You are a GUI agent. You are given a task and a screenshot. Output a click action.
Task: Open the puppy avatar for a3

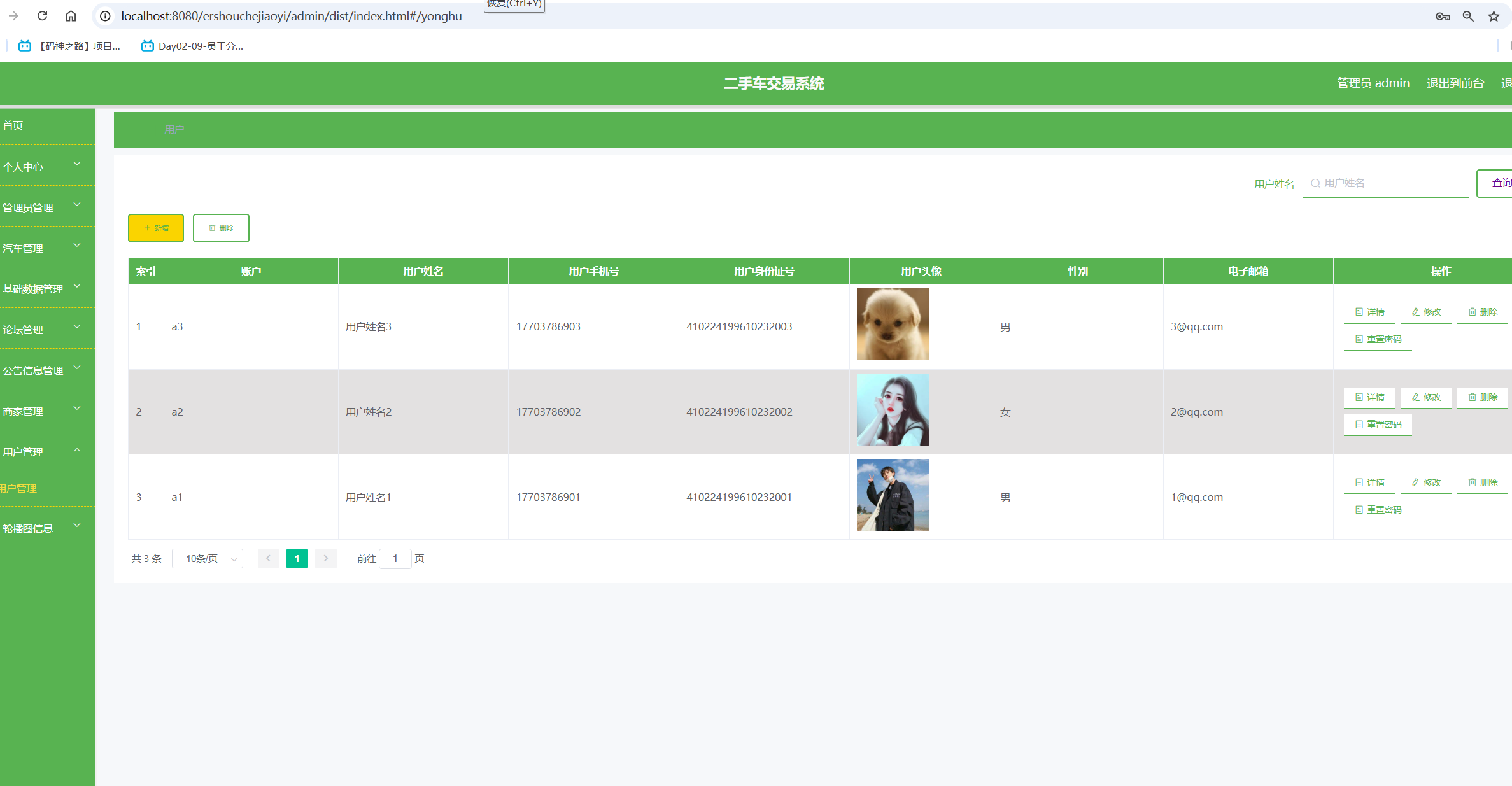(893, 325)
